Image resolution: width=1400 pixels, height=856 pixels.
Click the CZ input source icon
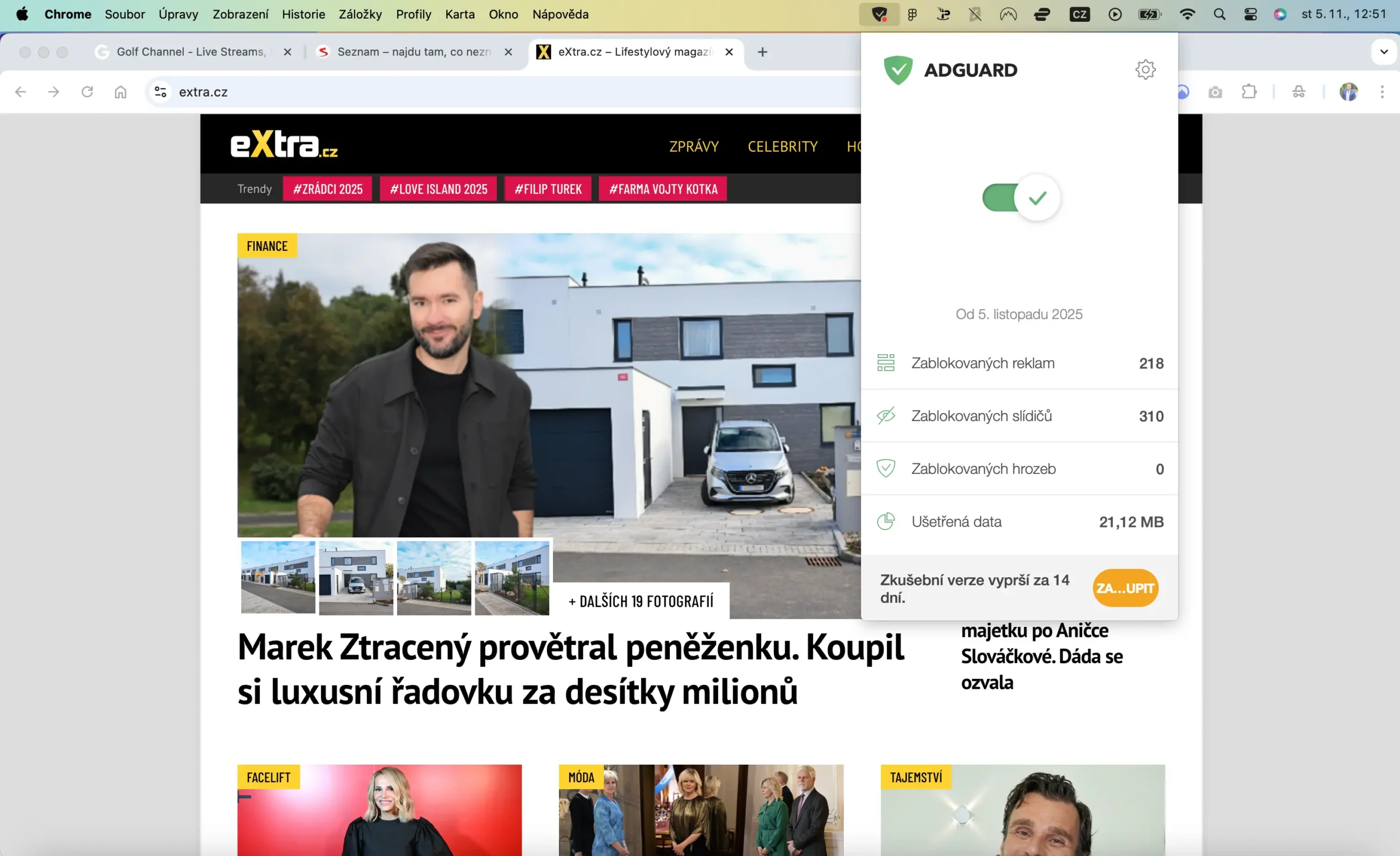[x=1080, y=14]
